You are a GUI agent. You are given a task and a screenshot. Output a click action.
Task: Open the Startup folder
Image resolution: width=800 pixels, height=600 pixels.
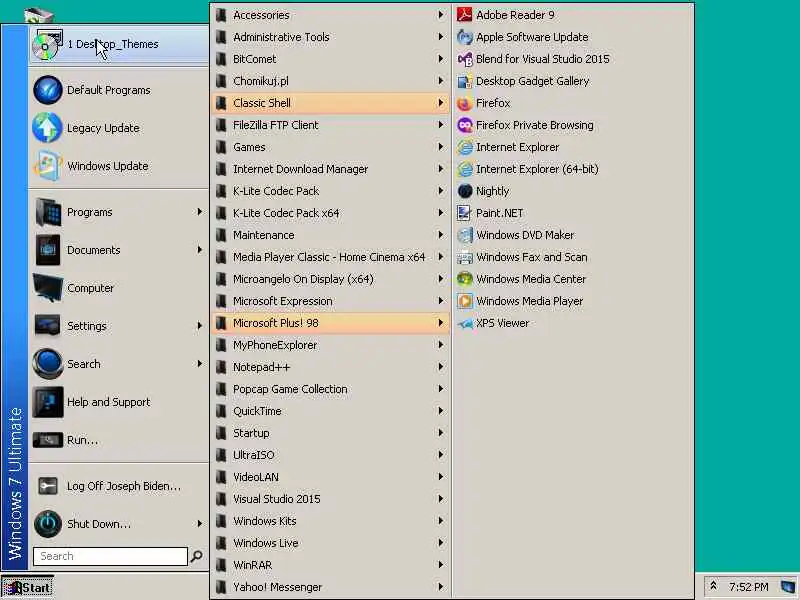click(330, 433)
